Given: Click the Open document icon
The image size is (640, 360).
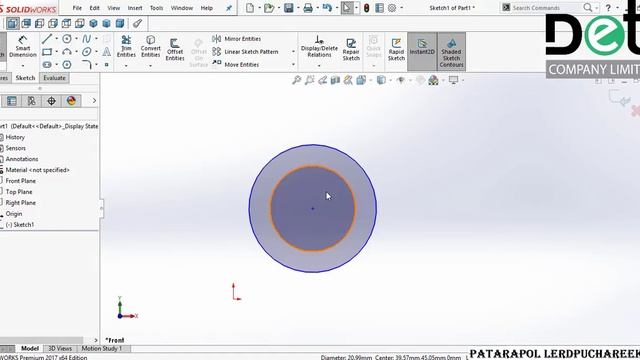Looking at the screenshot, I should point(269,8).
